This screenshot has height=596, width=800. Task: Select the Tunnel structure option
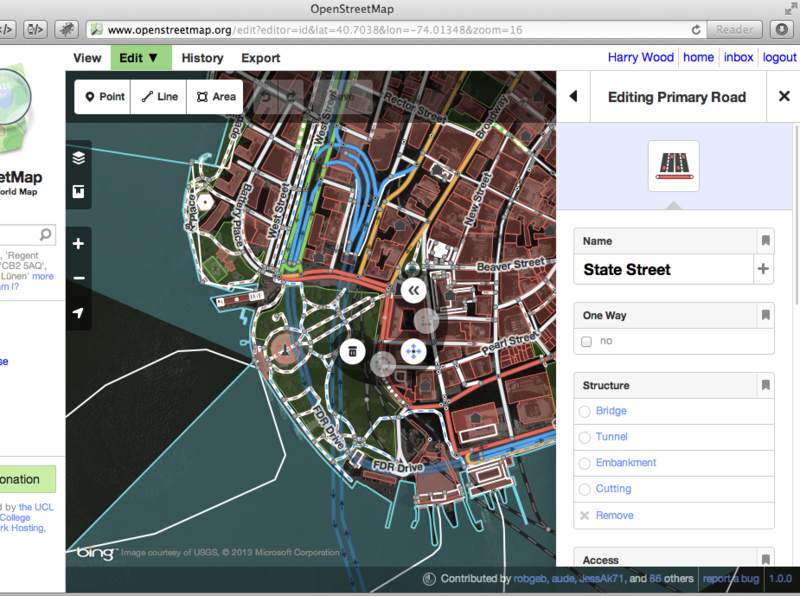(x=674, y=437)
